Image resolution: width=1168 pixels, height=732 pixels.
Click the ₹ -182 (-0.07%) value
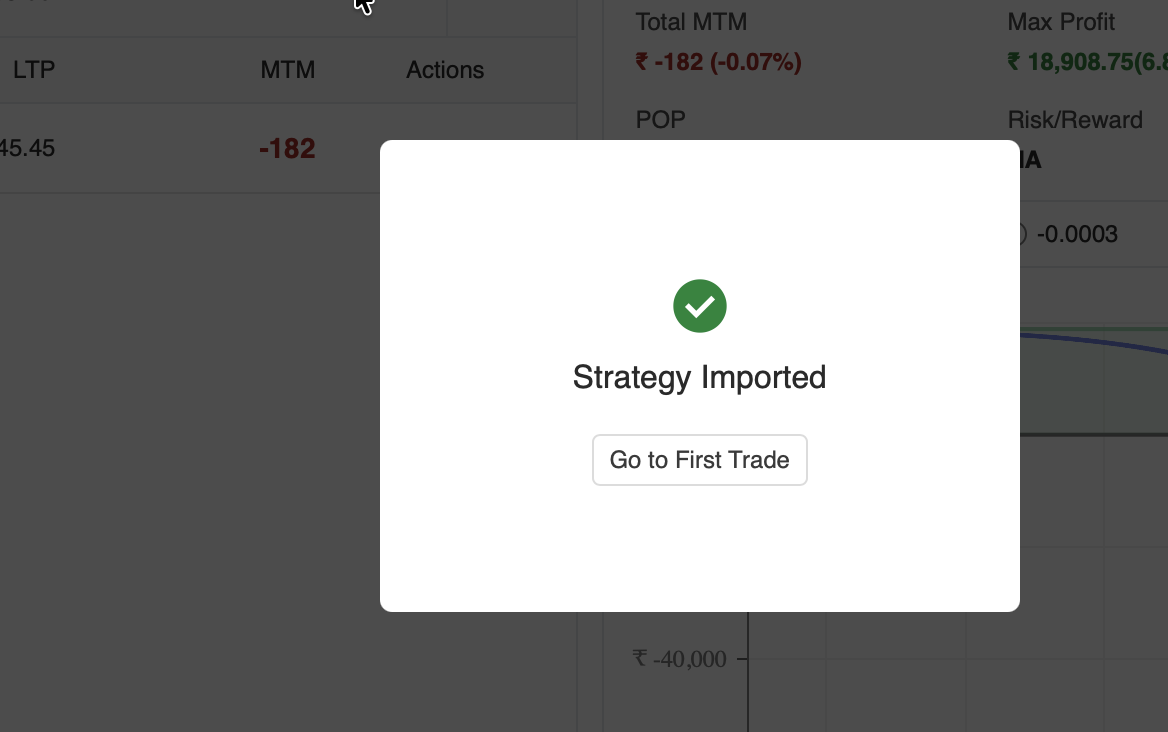718,62
